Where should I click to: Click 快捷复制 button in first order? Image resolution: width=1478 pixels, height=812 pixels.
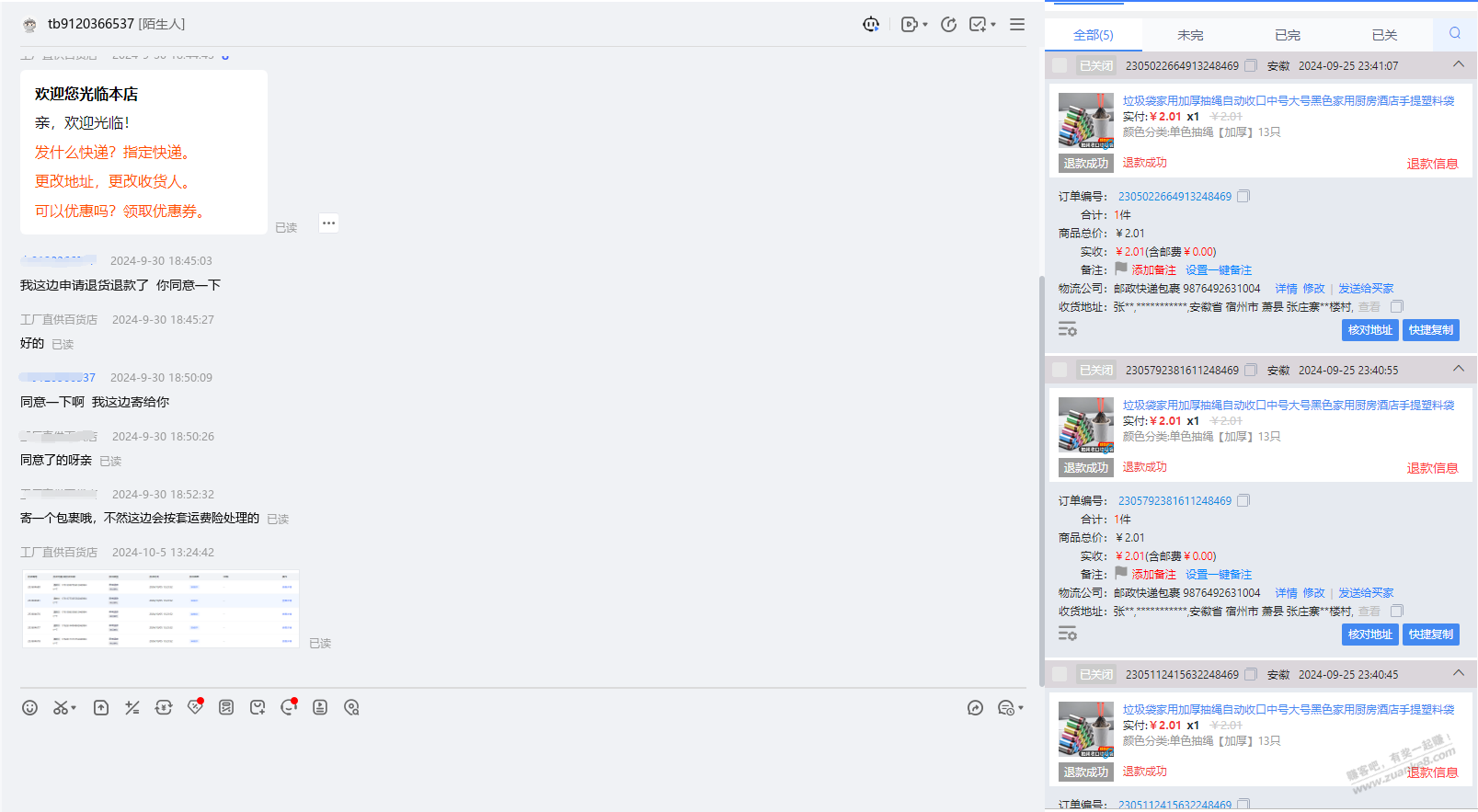(x=1431, y=330)
